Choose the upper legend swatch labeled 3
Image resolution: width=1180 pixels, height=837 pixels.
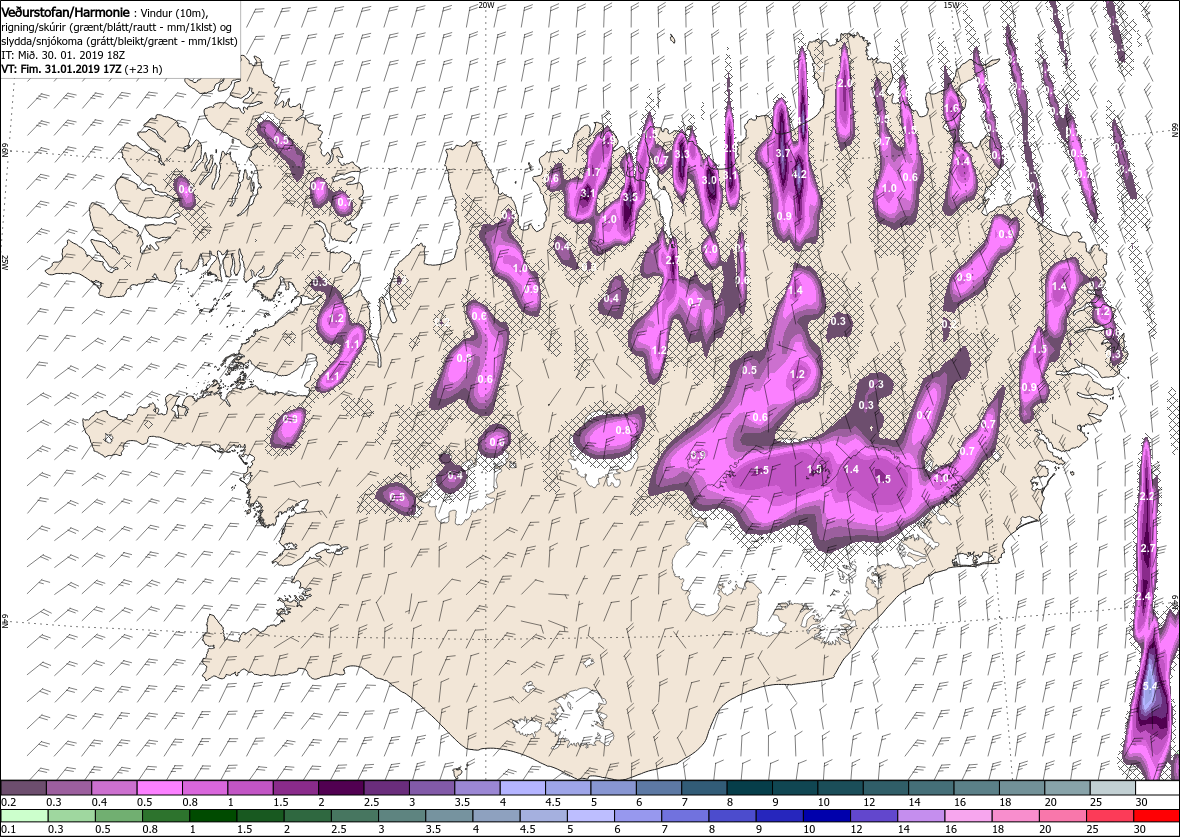(432, 787)
